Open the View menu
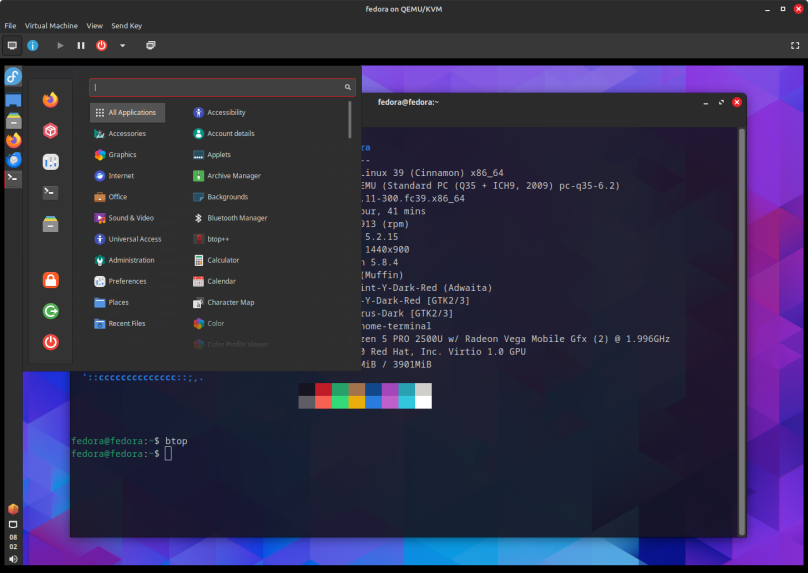Viewport: 808px width, 573px height. coord(94,26)
